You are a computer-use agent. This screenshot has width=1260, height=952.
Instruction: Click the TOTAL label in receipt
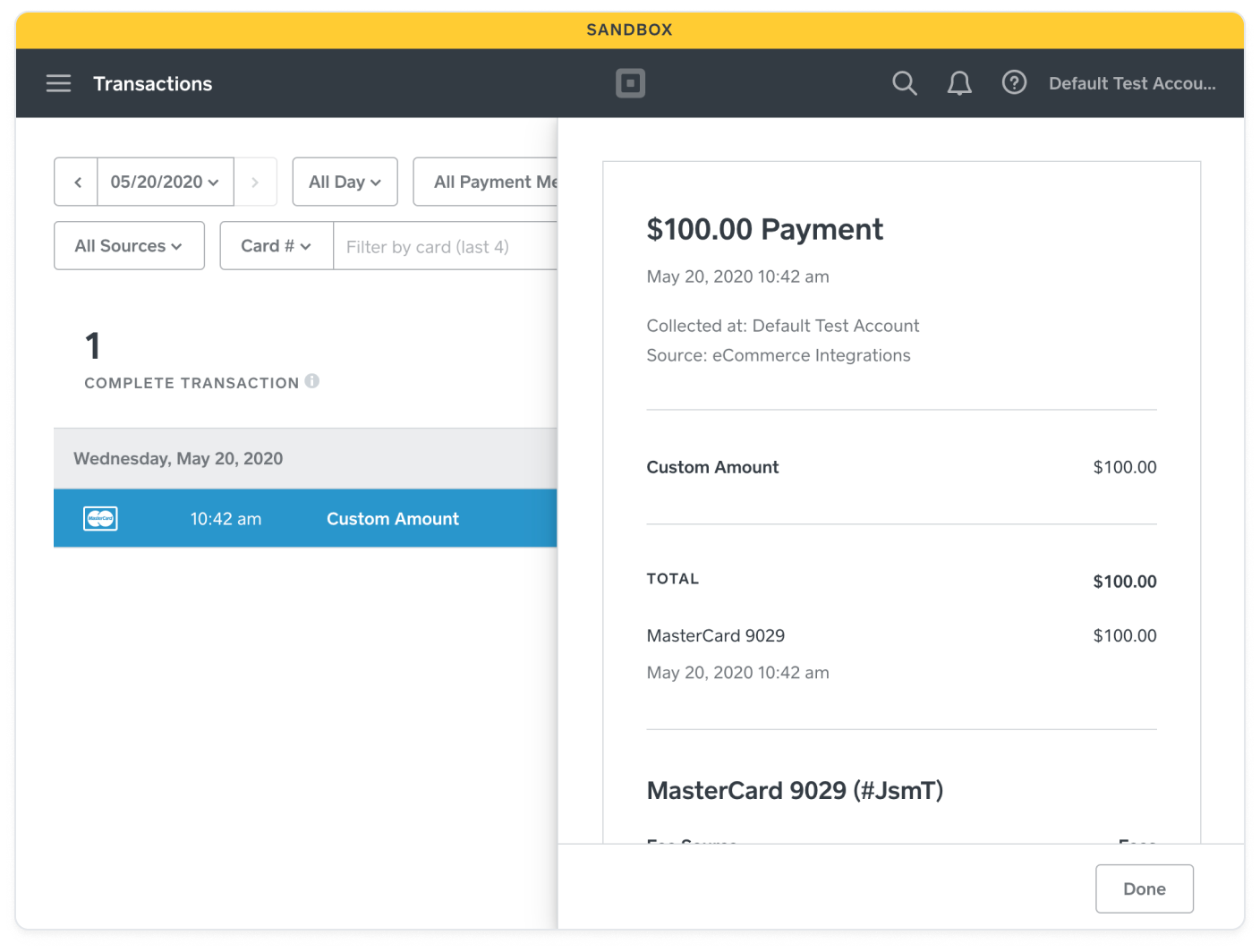click(x=673, y=579)
